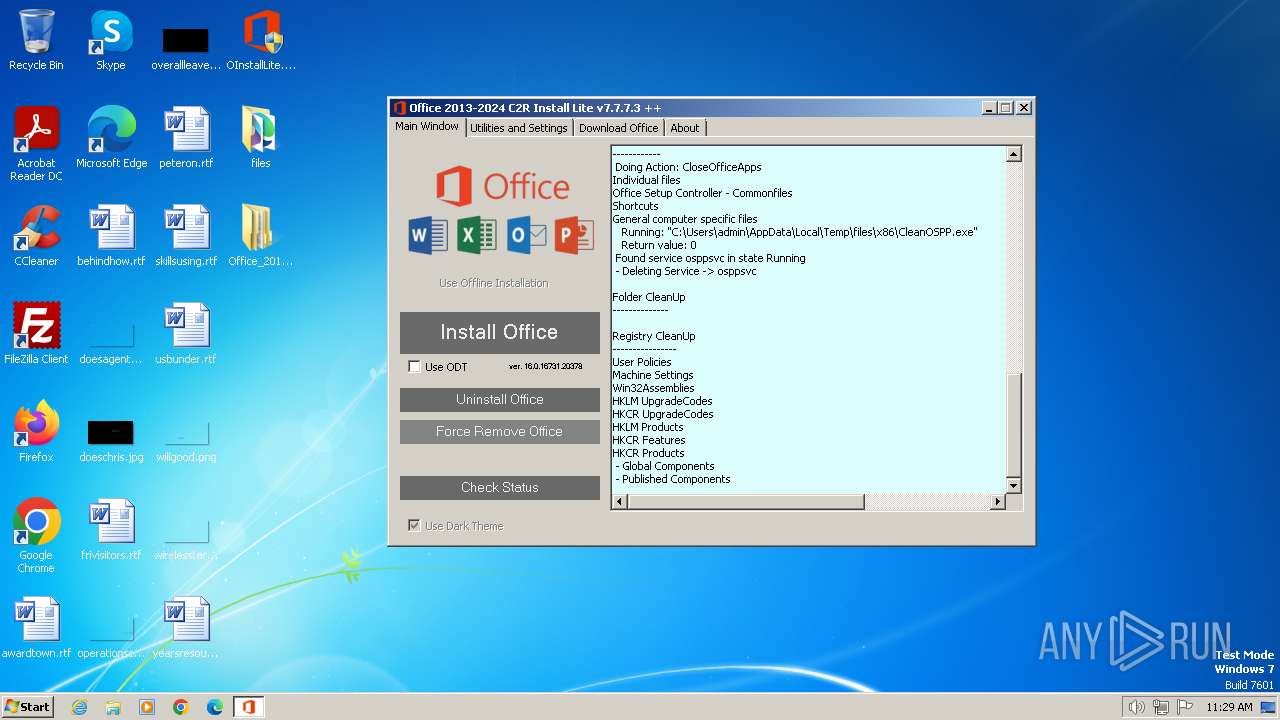Click the Use Offline Installation label
Viewport: 1280px width, 720px height.
pyautogui.click(x=494, y=283)
